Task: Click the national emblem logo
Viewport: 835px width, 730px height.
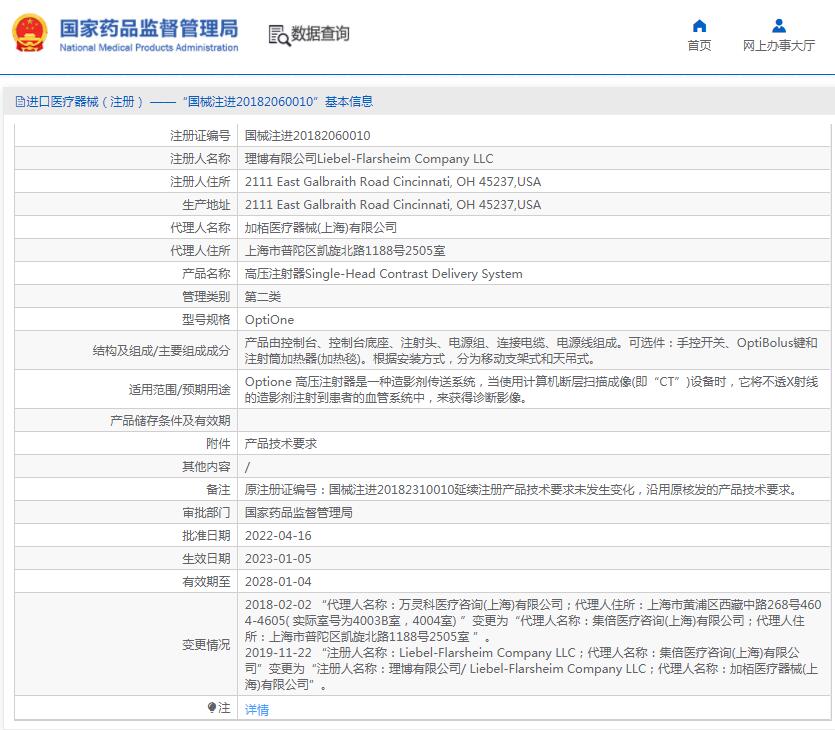Action: point(29,33)
